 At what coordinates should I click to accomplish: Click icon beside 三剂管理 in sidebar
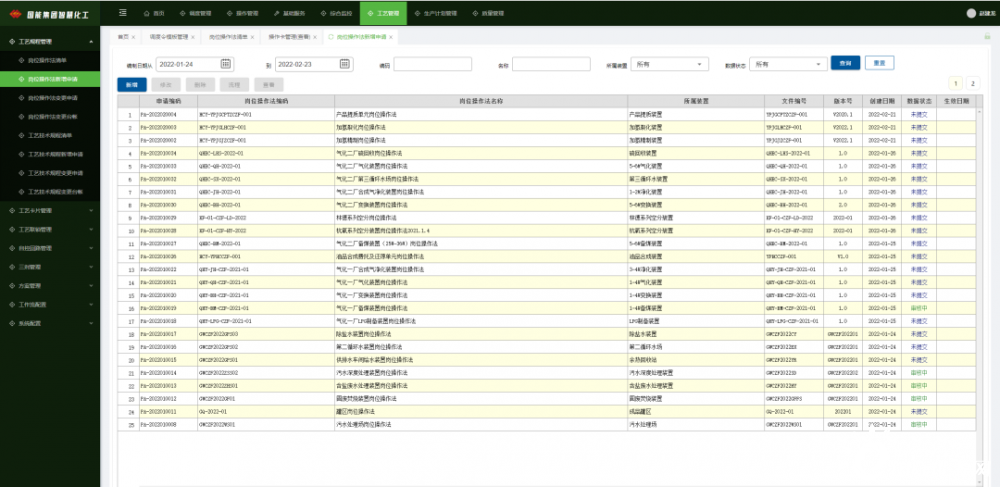(x=12, y=267)
